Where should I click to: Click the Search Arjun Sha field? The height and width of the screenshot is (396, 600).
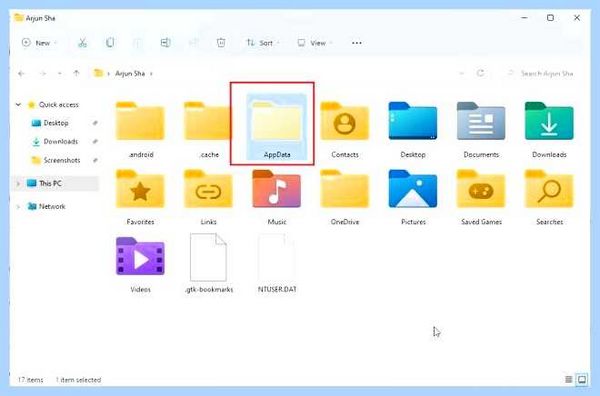pos(541,73)
